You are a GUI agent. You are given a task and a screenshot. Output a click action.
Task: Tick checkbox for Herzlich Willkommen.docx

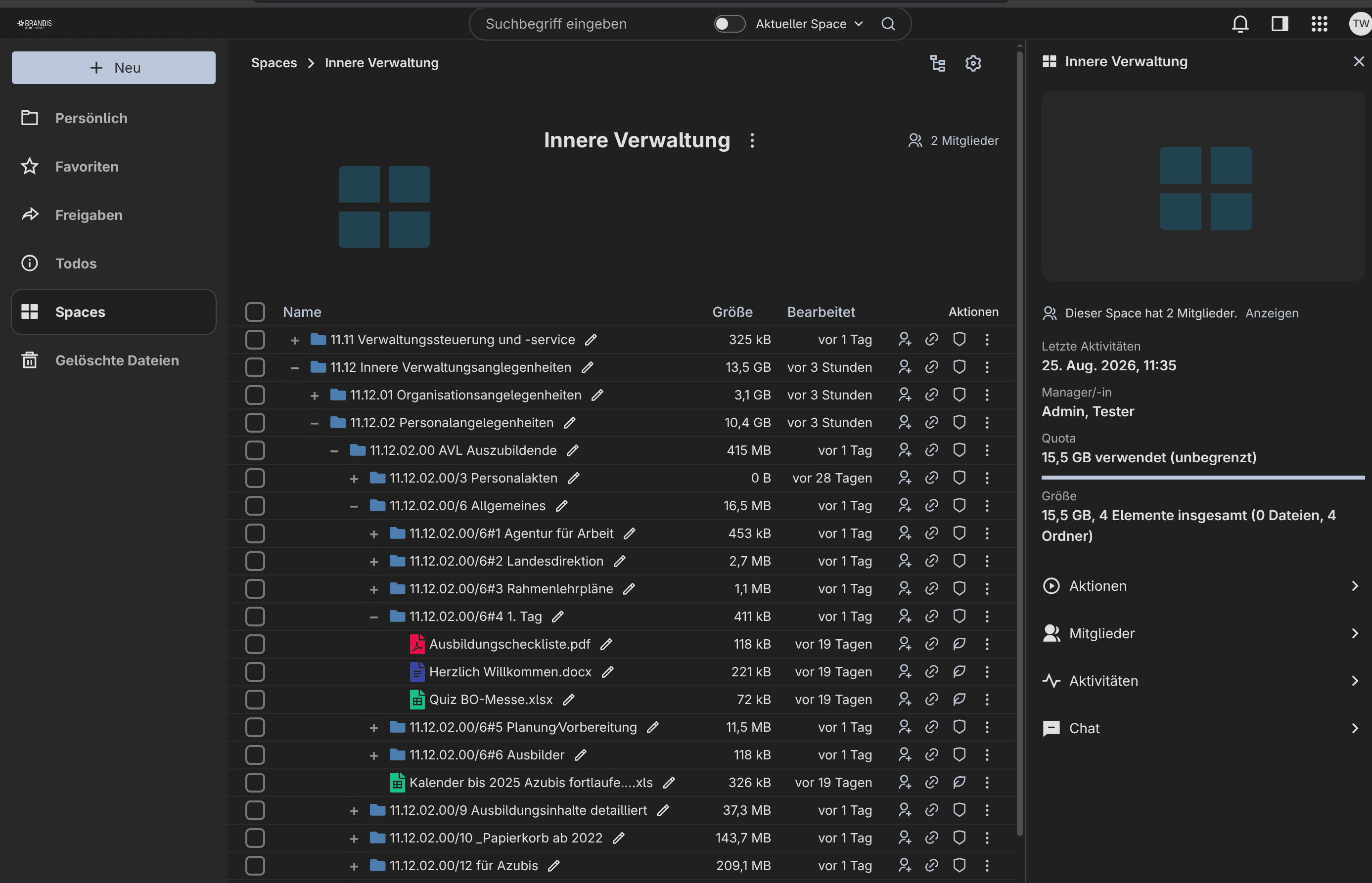255,671
